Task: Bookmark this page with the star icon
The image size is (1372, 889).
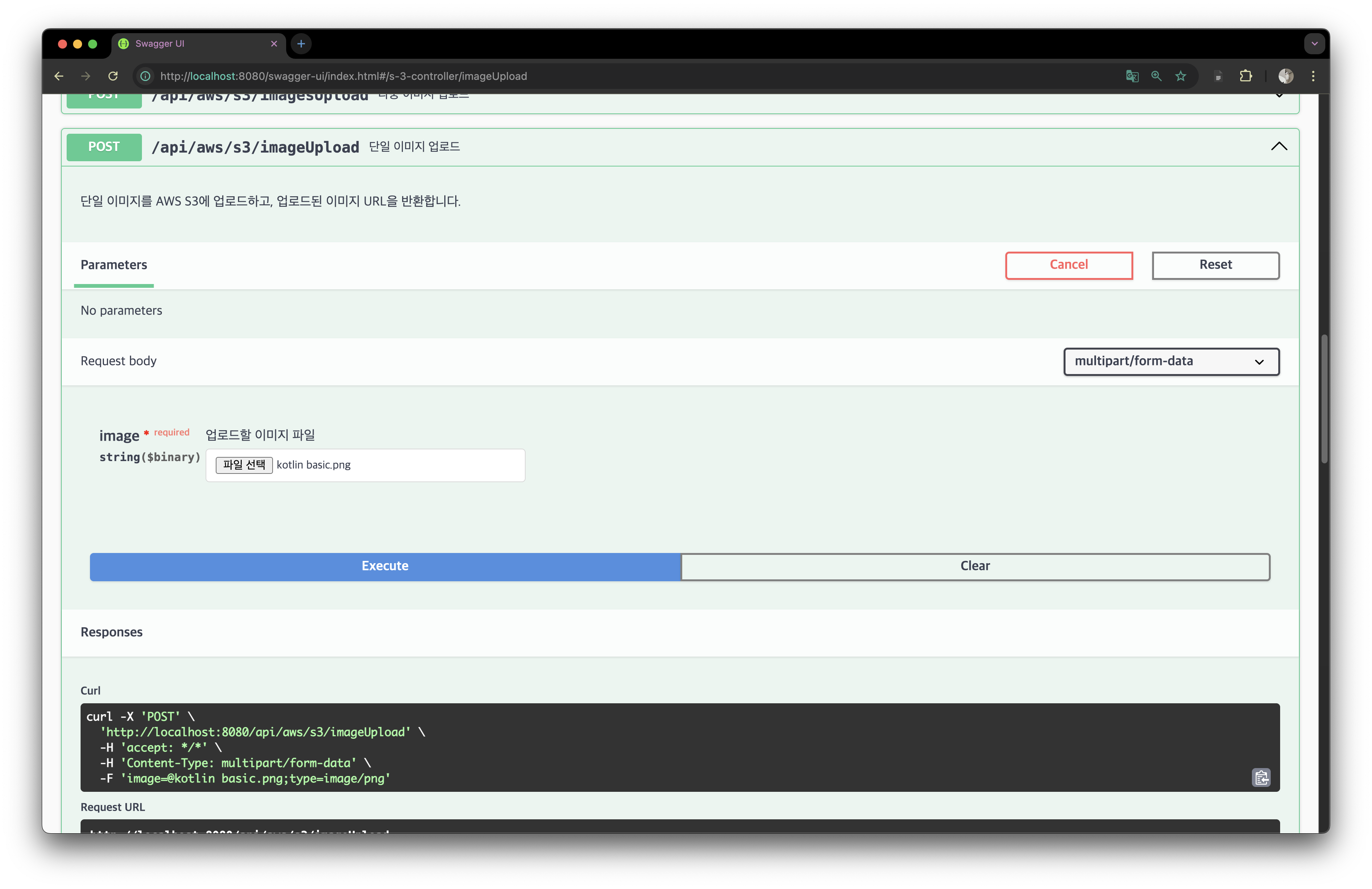Action: pos(1180,76)
